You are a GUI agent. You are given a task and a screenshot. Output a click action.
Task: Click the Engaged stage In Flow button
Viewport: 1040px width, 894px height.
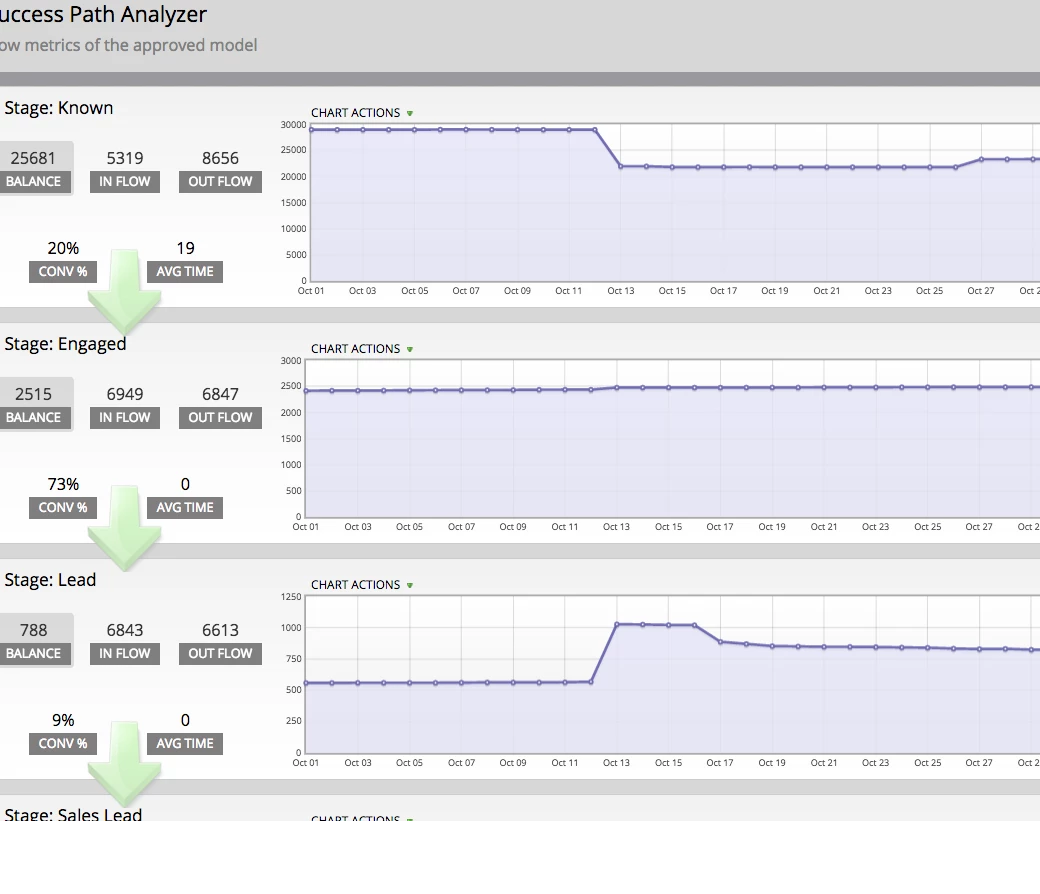[125, 418]
